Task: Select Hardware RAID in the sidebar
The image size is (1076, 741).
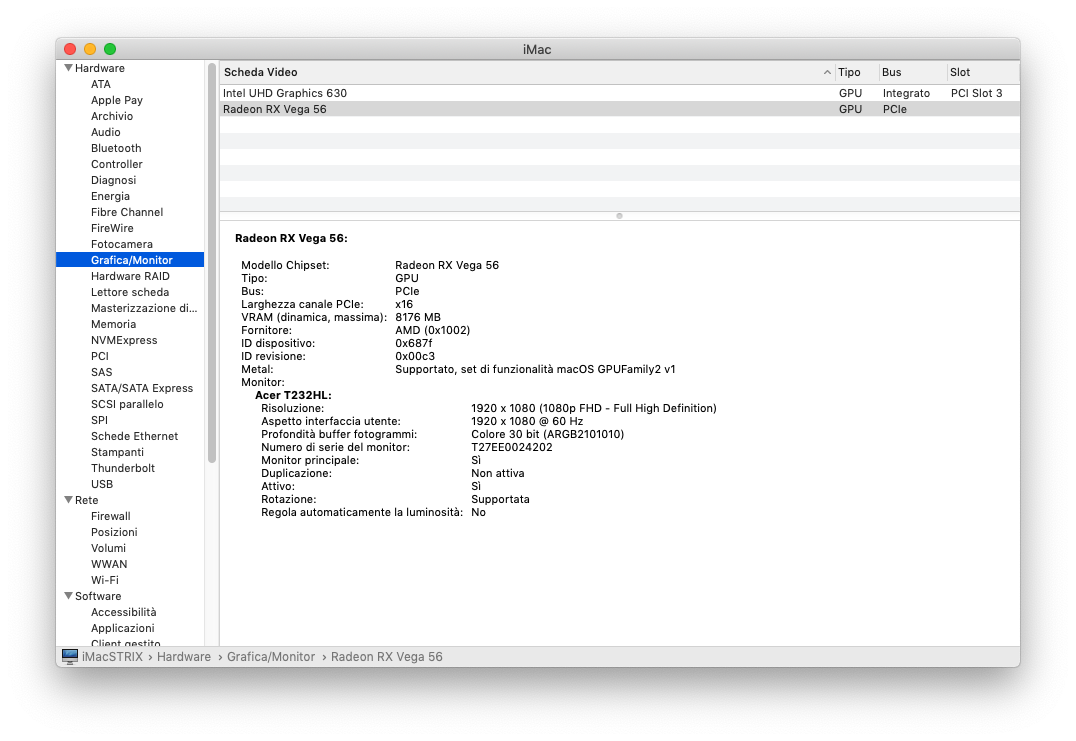Action: pyautogui.click(x=130, y=276)
